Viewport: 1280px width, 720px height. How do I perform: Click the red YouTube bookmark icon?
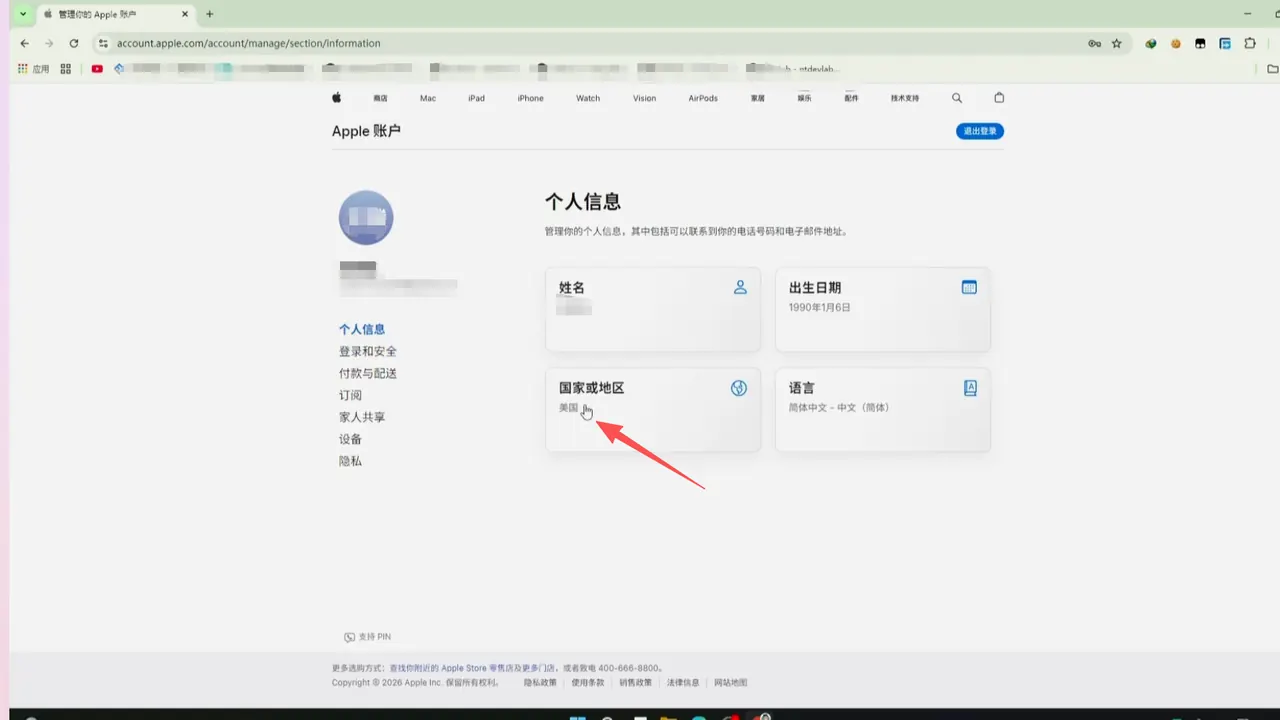point(97,69)
